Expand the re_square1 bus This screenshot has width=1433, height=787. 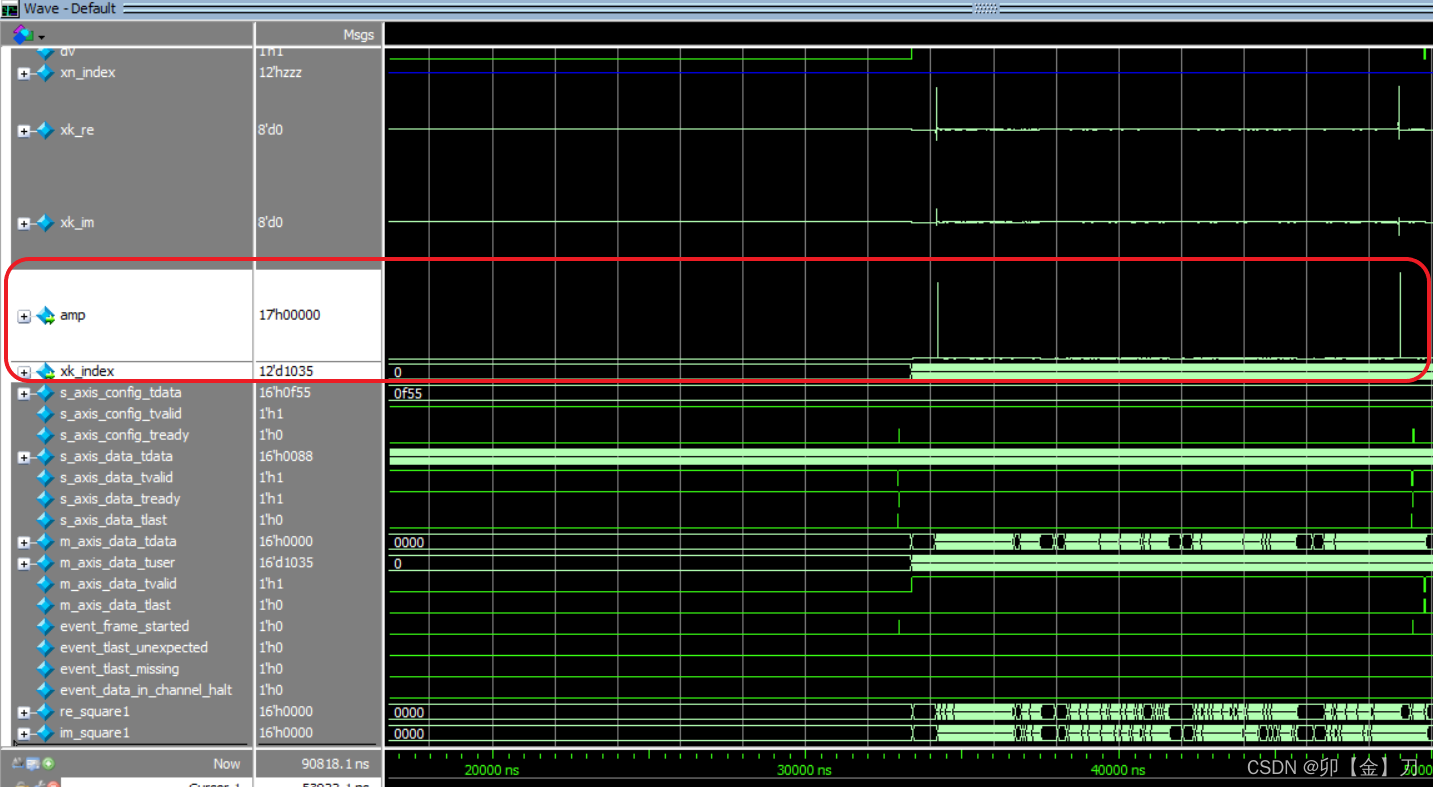pyautogui.click(x=24, y=713)
